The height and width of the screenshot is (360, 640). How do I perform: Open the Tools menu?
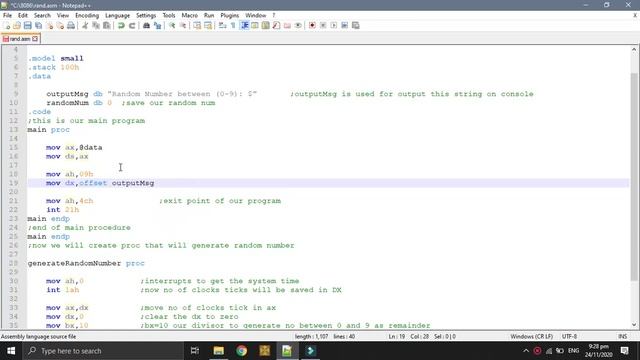169,16
